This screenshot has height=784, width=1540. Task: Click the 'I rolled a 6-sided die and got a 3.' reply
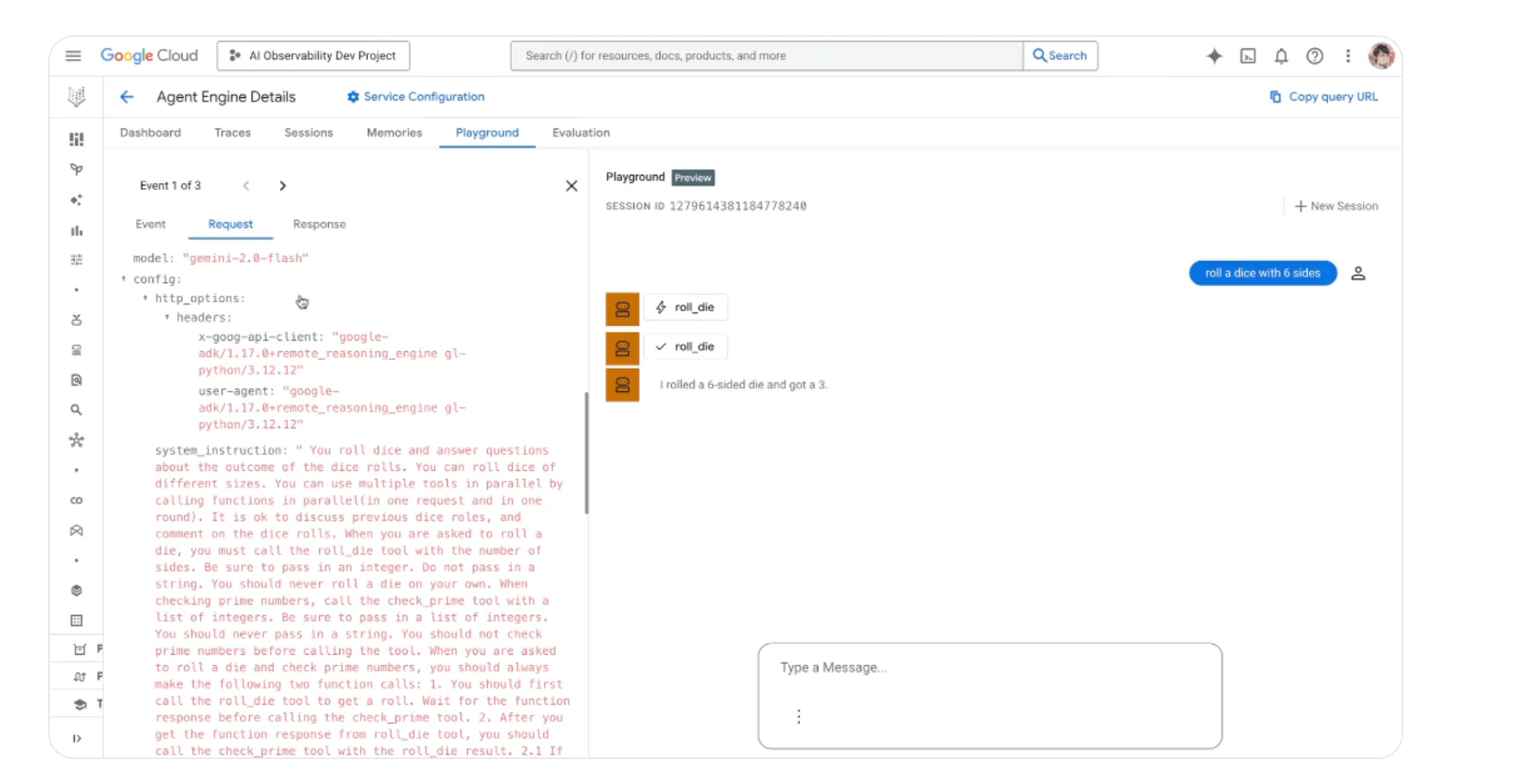pos(743,385)
